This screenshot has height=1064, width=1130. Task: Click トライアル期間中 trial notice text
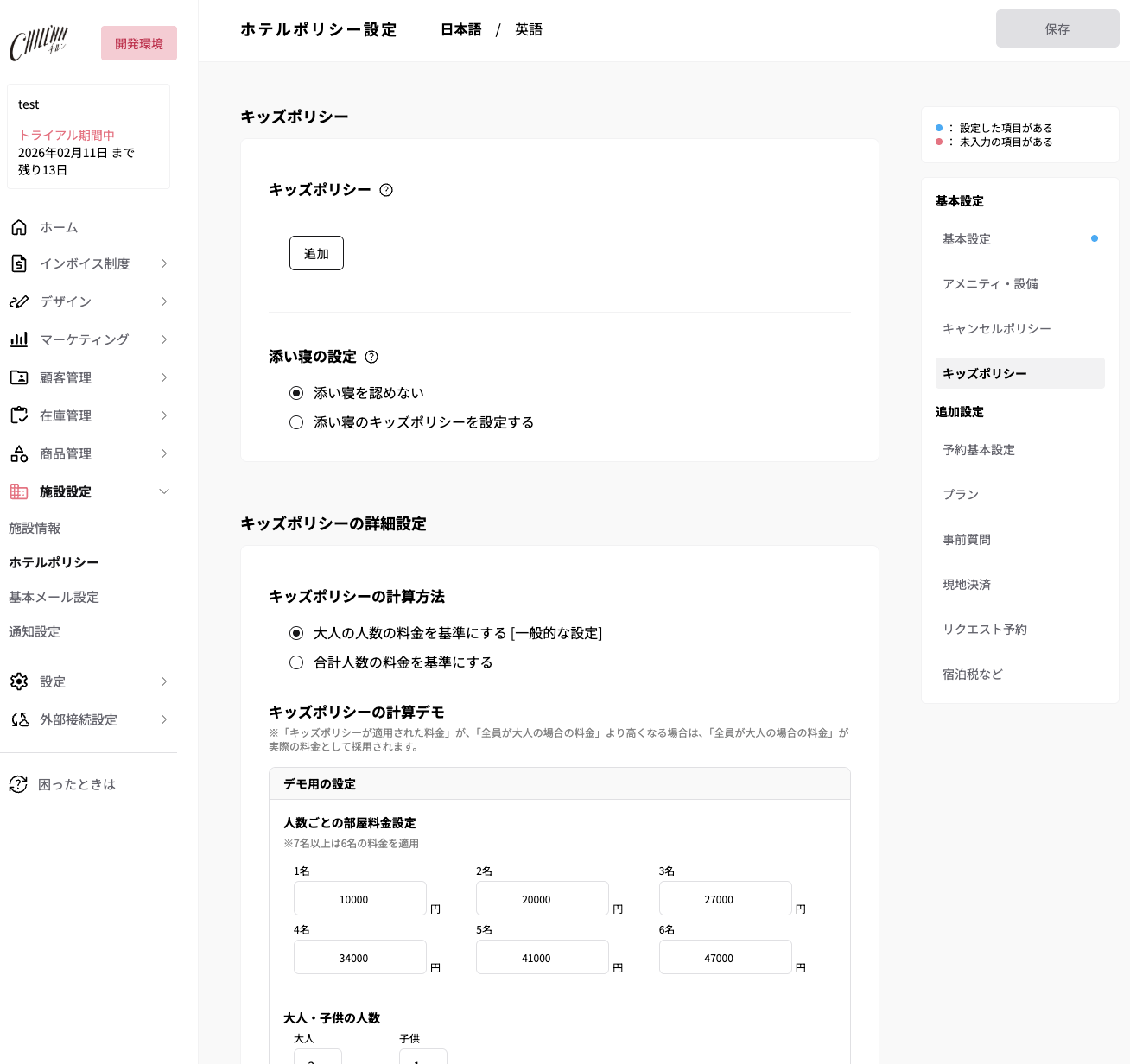[x=67, y=136]
